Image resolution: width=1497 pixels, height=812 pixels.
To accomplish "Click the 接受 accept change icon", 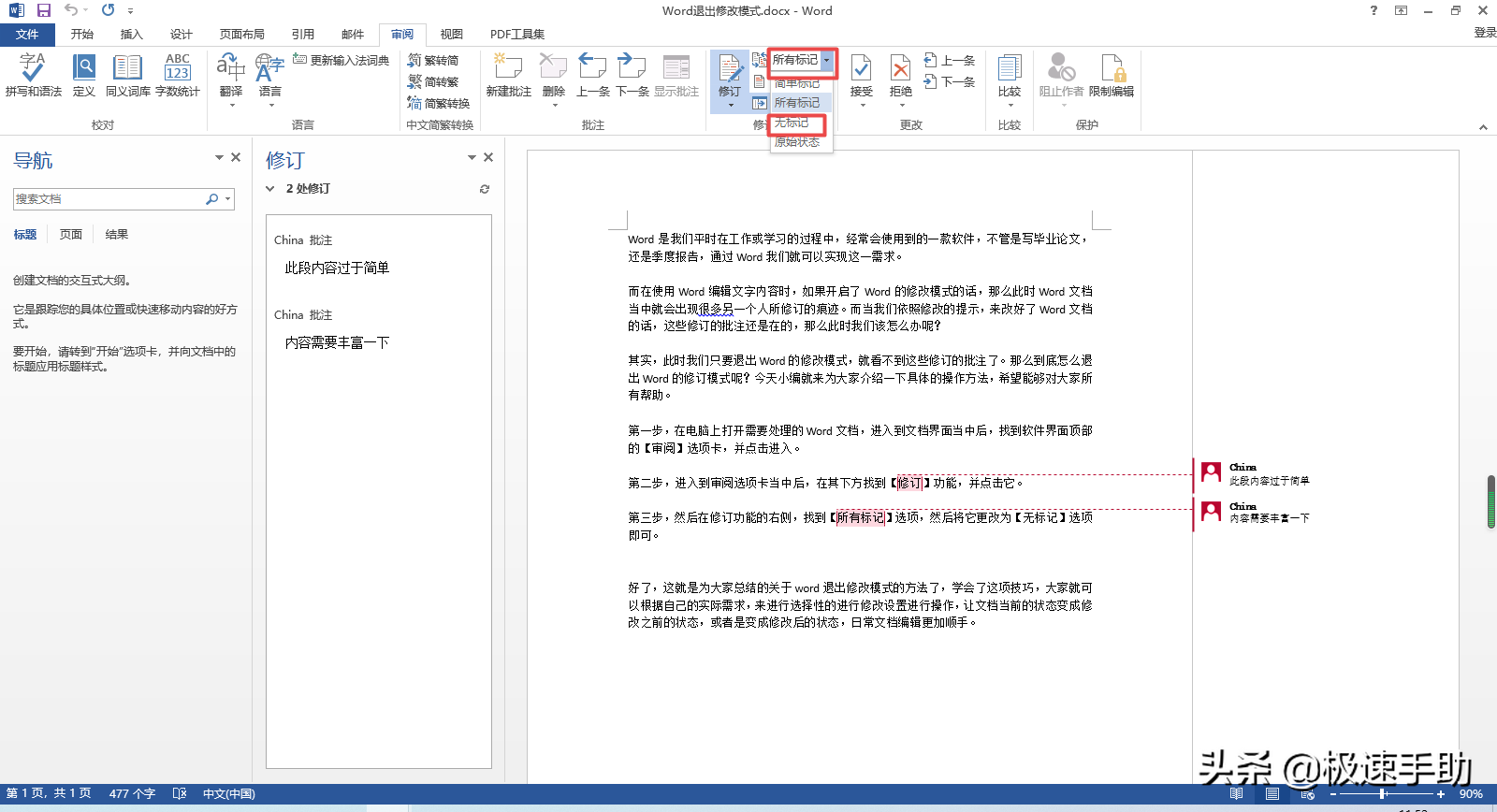I will pyautogui.click(x=861, y=76).
